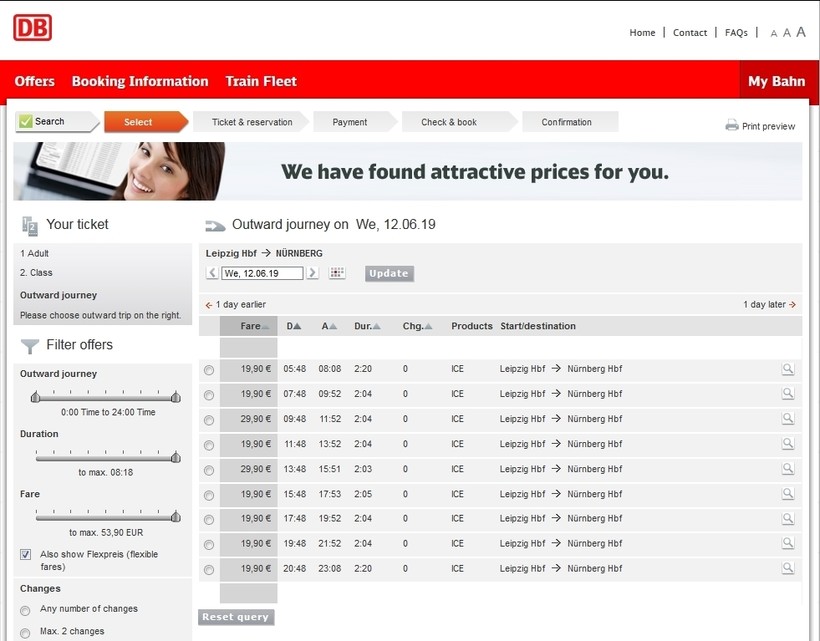Click the Fare filter slider handle

[x=176, y=517]
